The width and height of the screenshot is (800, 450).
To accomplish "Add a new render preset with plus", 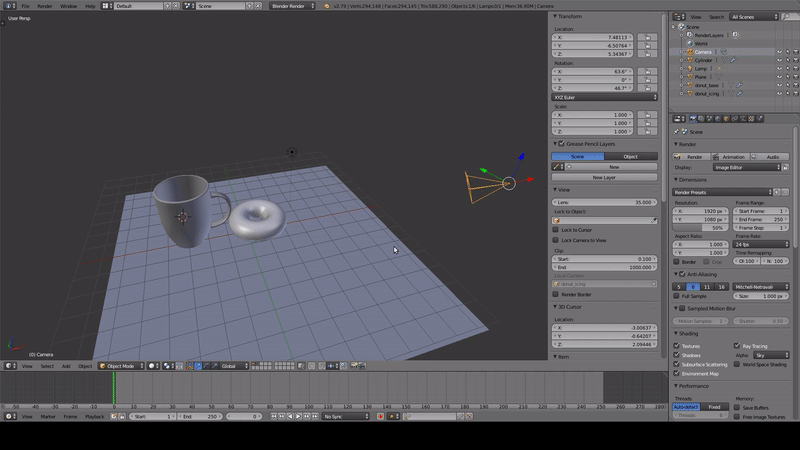I will click(x=775, y=191).
